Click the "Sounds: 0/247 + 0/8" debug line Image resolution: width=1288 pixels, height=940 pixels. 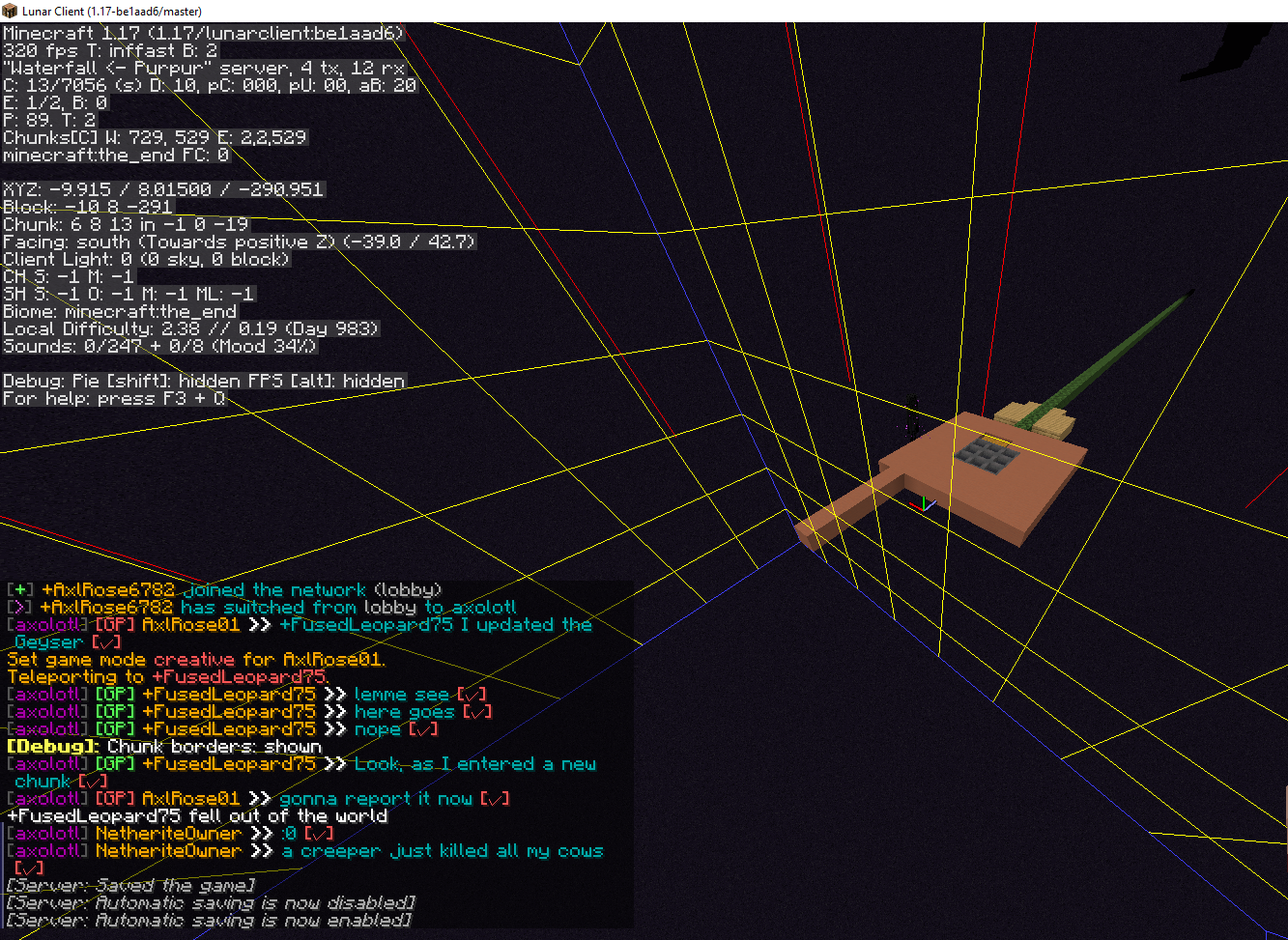tap(160, 346)
